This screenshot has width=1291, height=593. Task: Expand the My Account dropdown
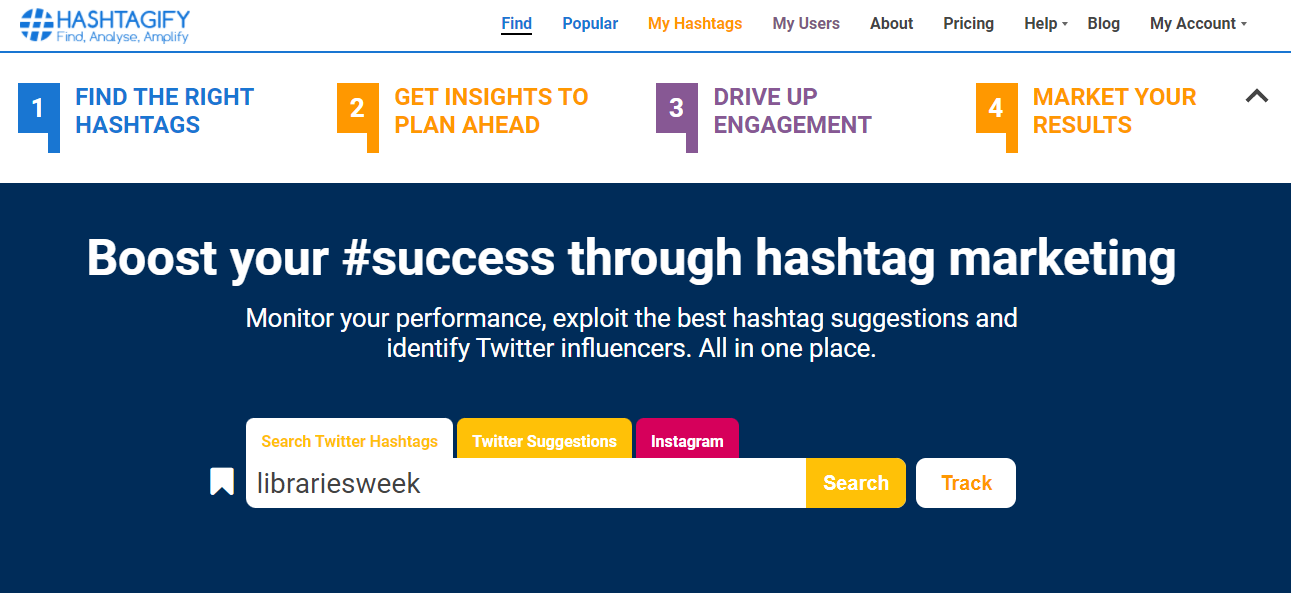[x=1198, y=24]
